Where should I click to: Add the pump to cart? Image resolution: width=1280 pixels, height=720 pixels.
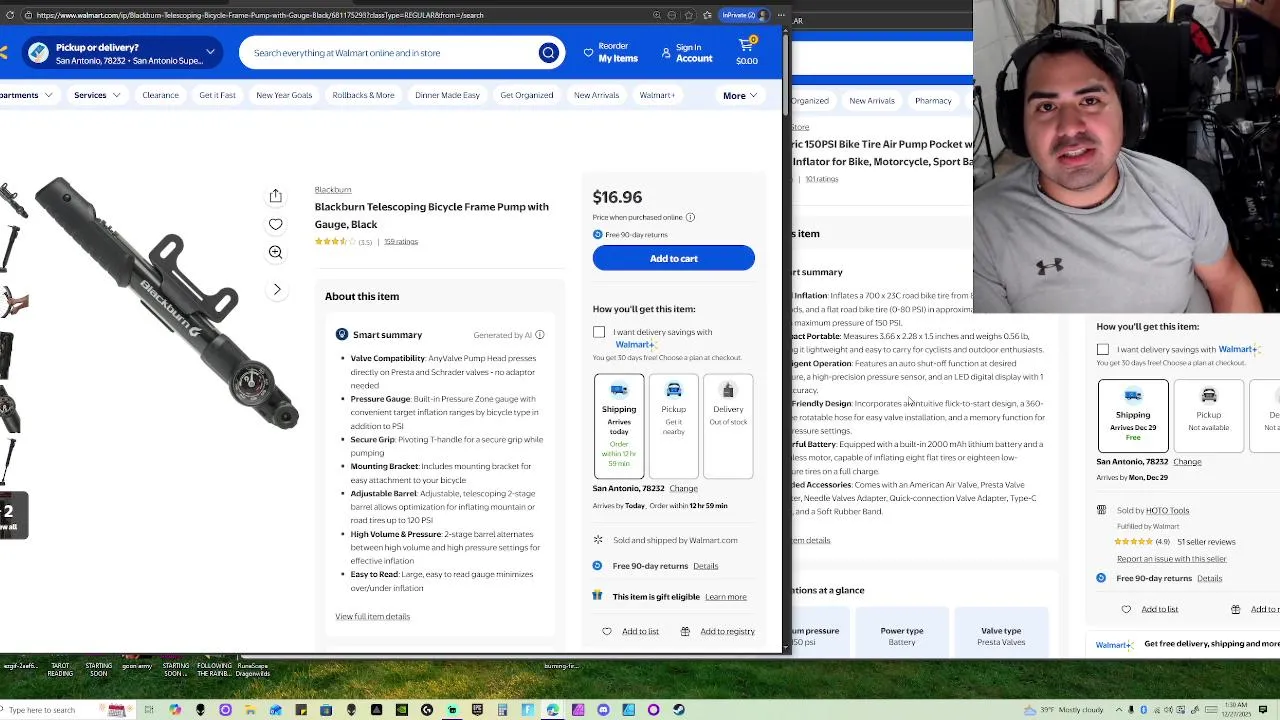coord(673,258)
